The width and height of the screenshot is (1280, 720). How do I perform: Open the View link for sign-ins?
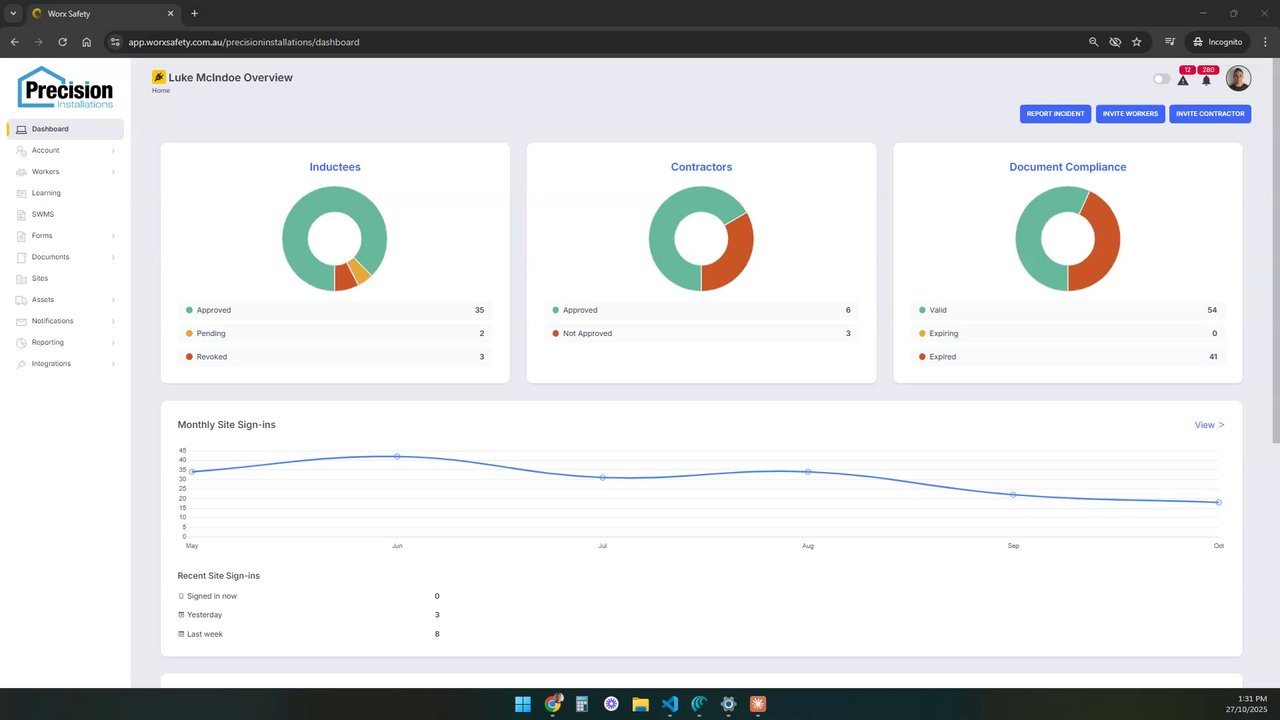pyautogui.click(x=1209, y=425)
